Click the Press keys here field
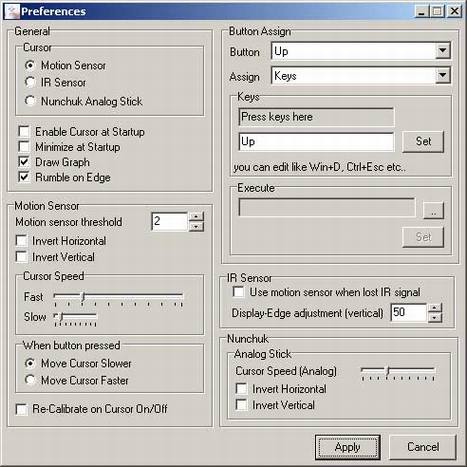 (x=316, y=117)
